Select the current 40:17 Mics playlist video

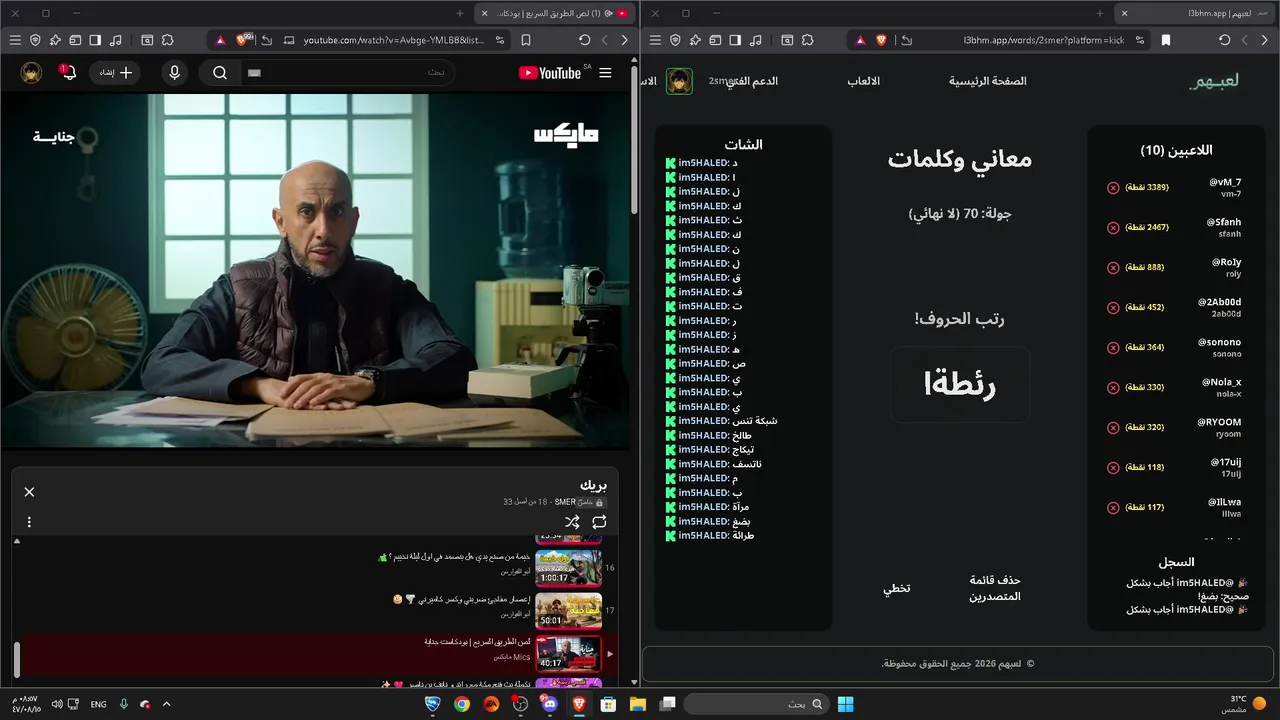(x=318, y=654)
